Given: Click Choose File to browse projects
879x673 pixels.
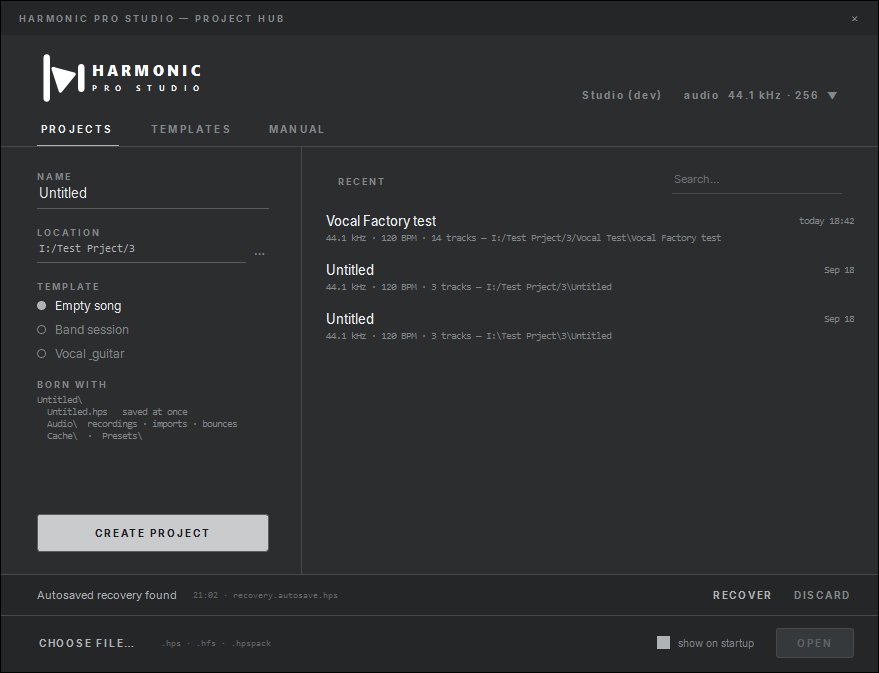Looking at the screenshot, I should click(86, 643).
